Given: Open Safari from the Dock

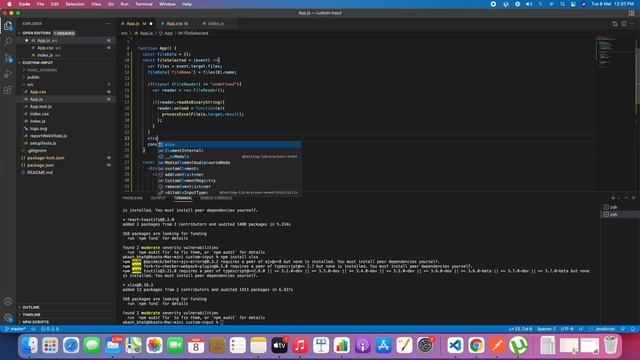Looking at the screenshot, I should coord(71,345).
